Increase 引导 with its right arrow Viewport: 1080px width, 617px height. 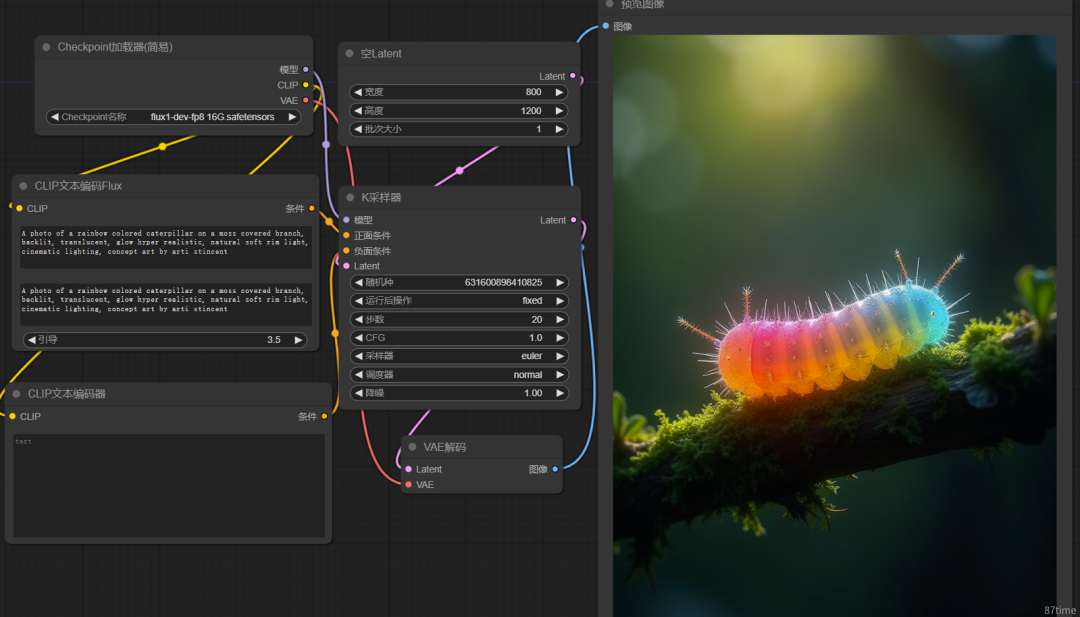[298, 340]
